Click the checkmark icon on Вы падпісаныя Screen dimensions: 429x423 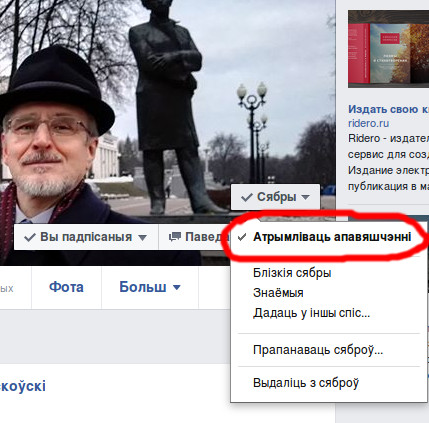point(30,237)
